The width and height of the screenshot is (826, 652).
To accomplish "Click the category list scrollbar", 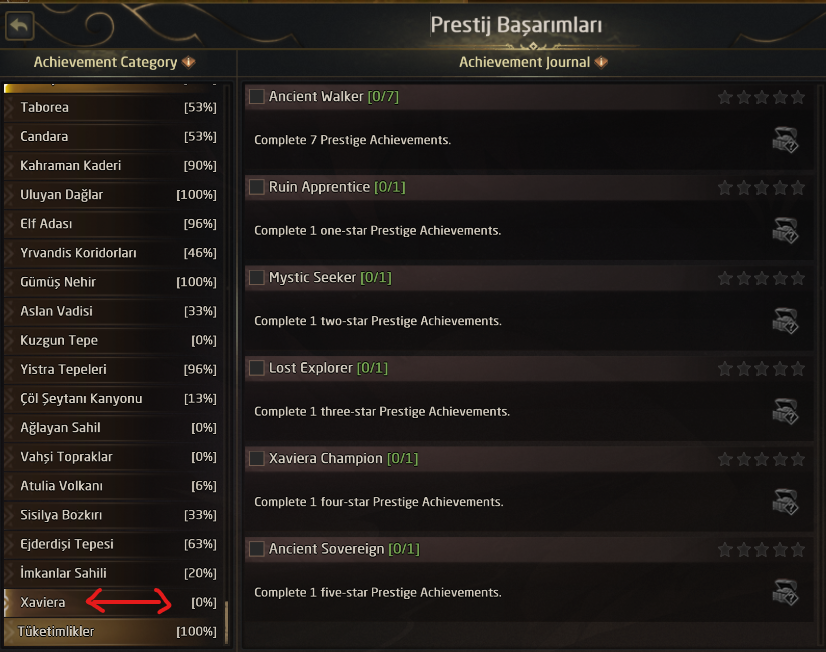I will 227,622.
